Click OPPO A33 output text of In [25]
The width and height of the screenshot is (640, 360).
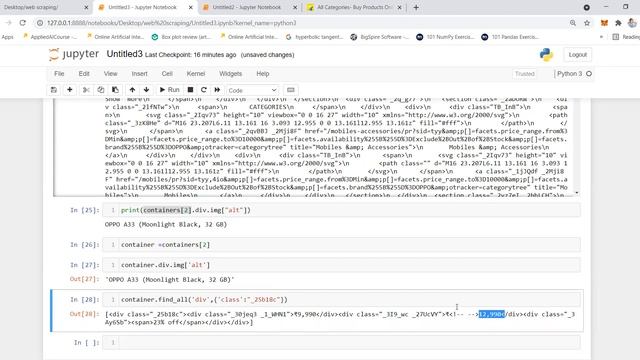pyautogui.click(x=166, y=224)
